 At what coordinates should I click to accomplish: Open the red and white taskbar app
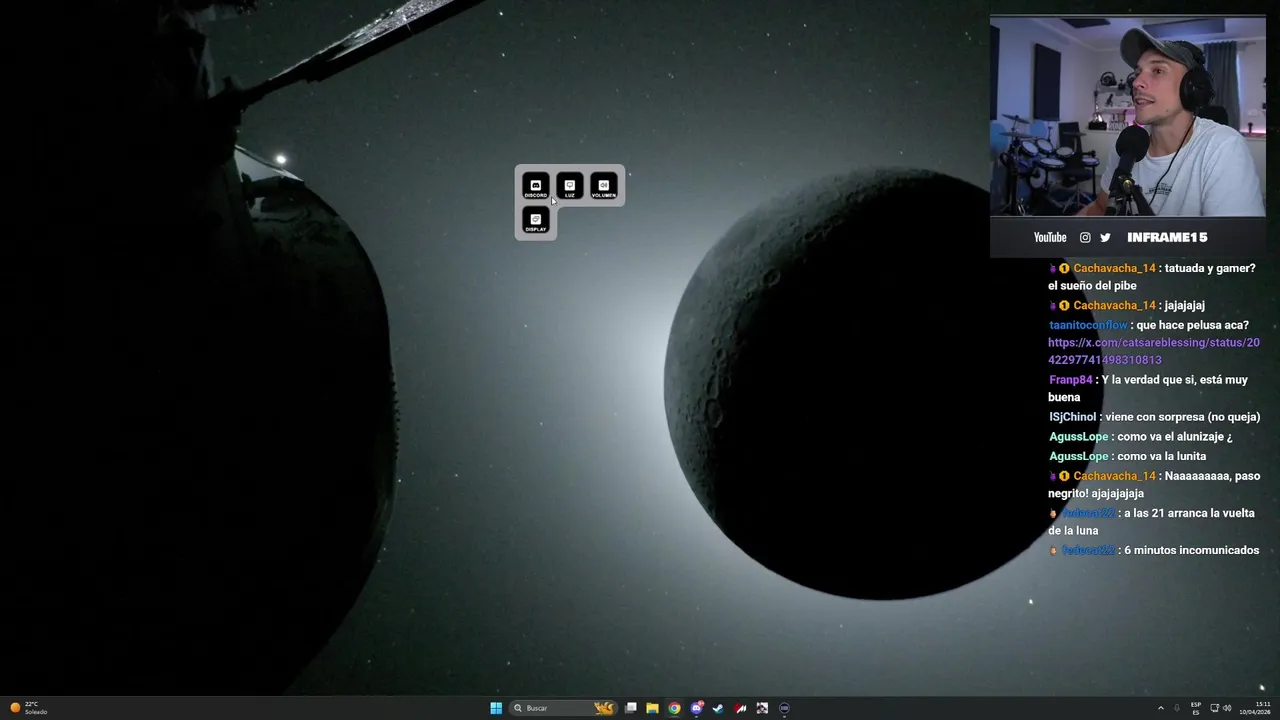[740, 708]
